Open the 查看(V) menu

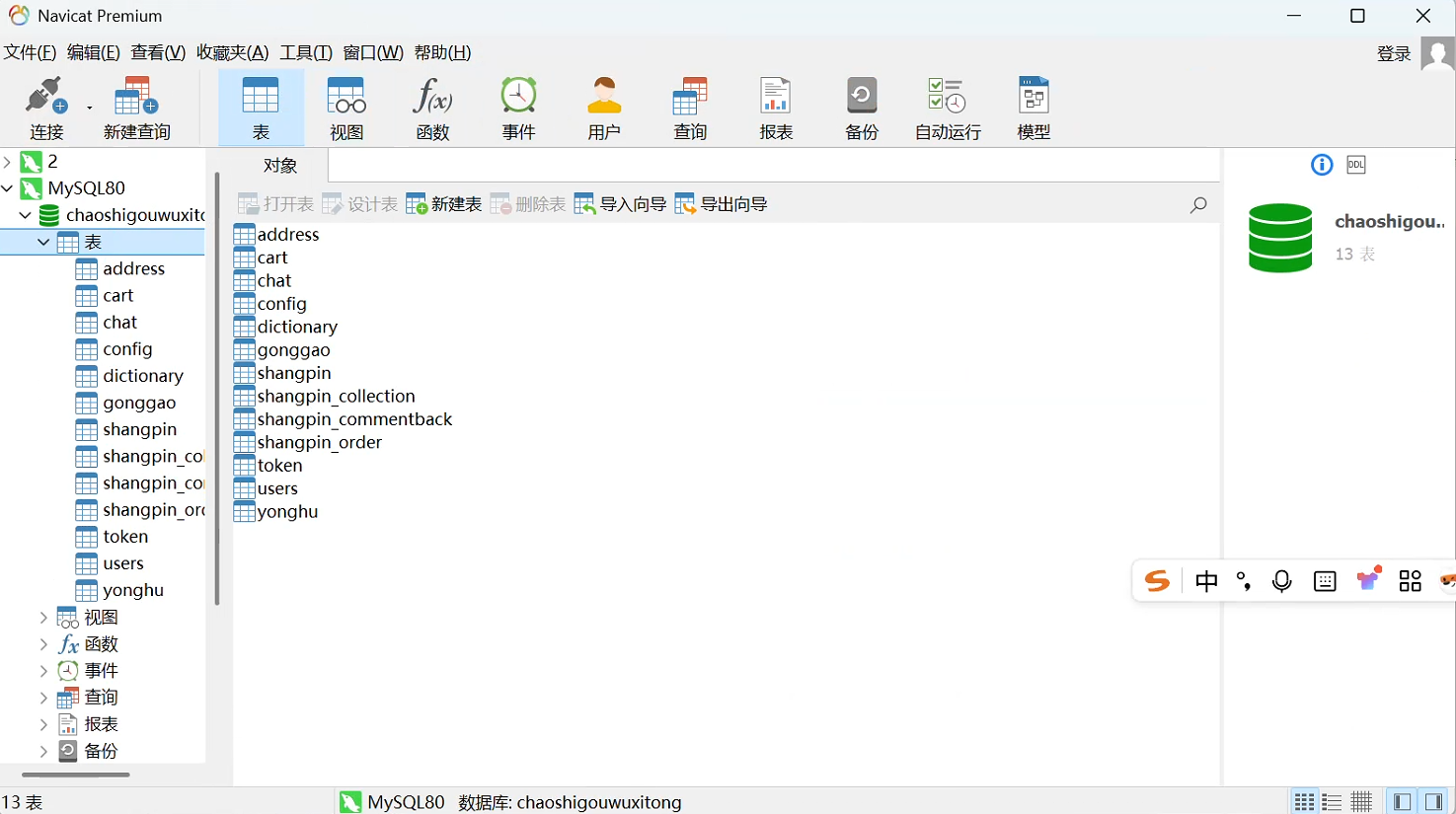pyautogui.click(x=158, y=52)
